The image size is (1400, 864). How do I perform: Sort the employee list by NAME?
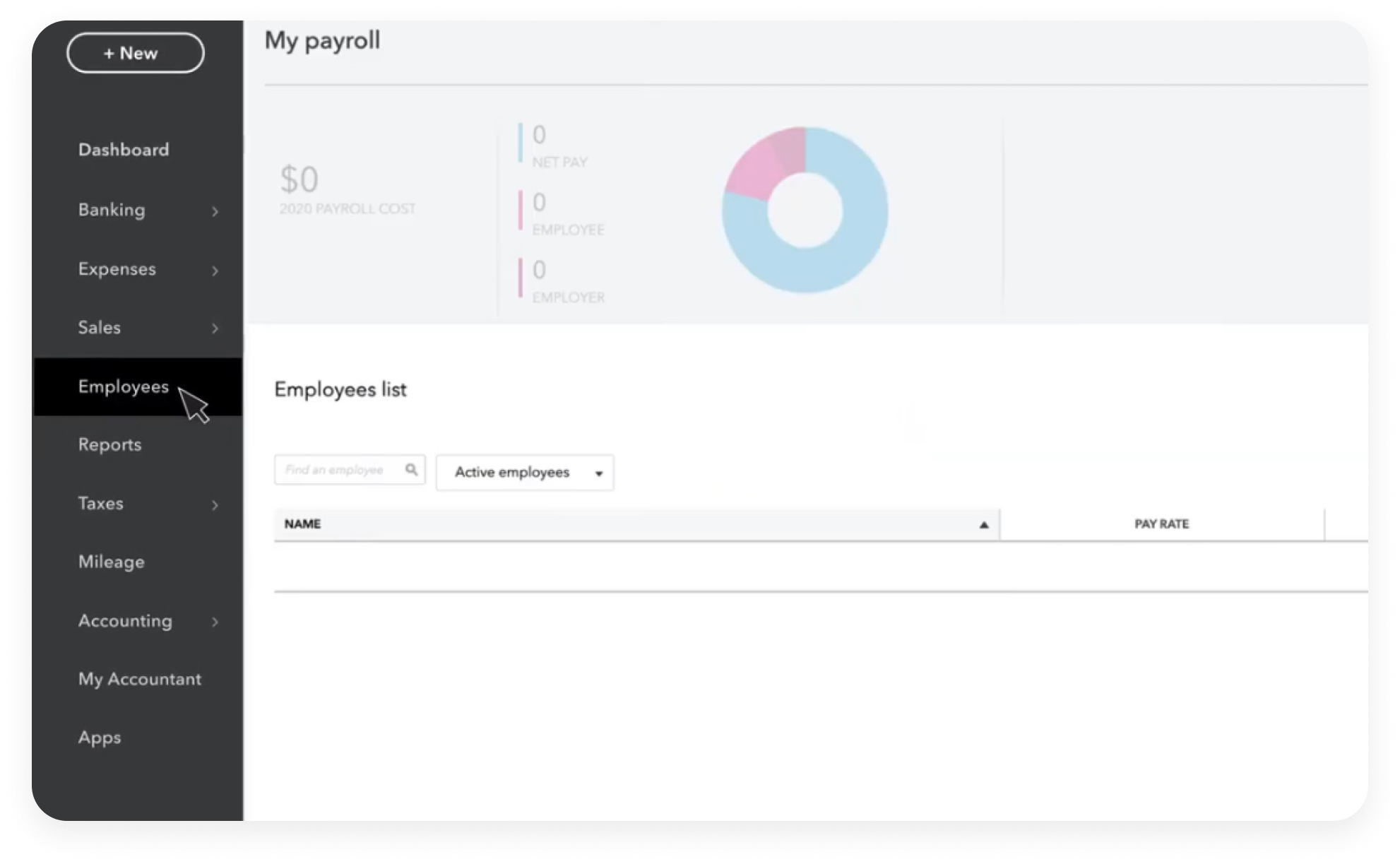coord(303,523)
